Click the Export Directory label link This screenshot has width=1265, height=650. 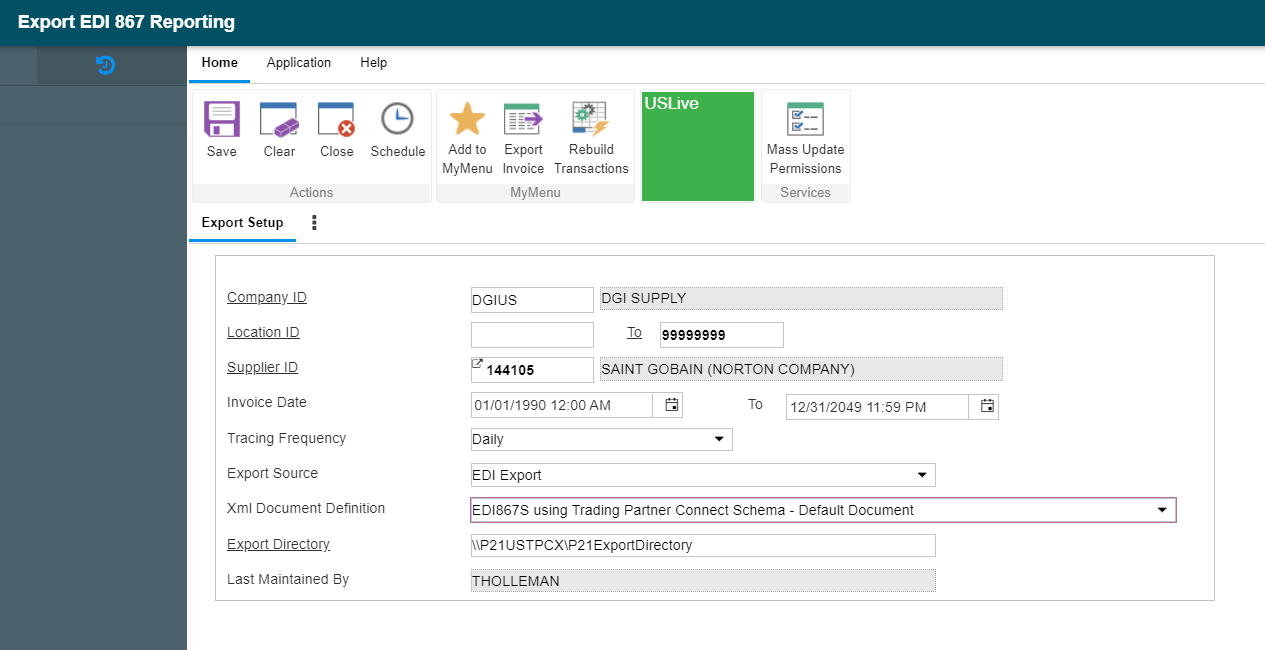pos(278,545)
